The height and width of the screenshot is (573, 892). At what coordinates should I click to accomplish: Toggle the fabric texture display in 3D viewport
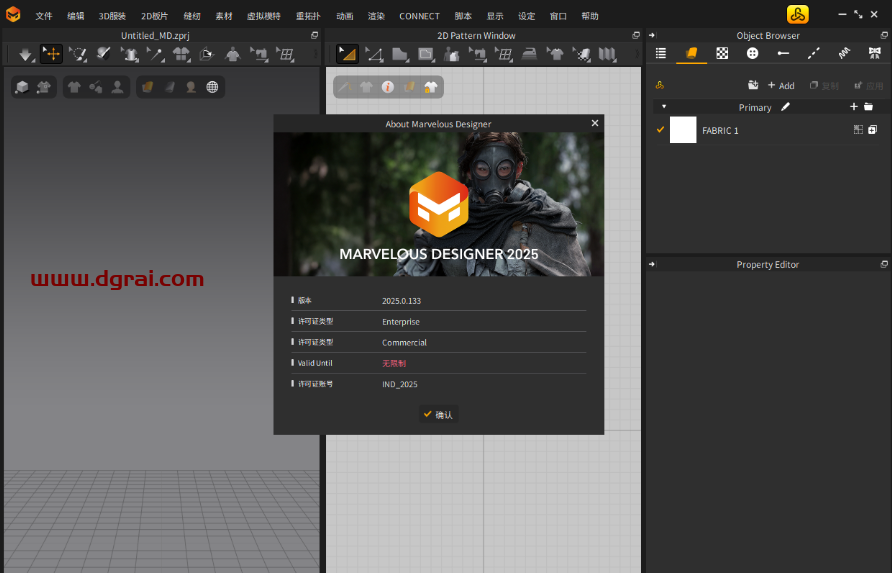coord(147,87)
